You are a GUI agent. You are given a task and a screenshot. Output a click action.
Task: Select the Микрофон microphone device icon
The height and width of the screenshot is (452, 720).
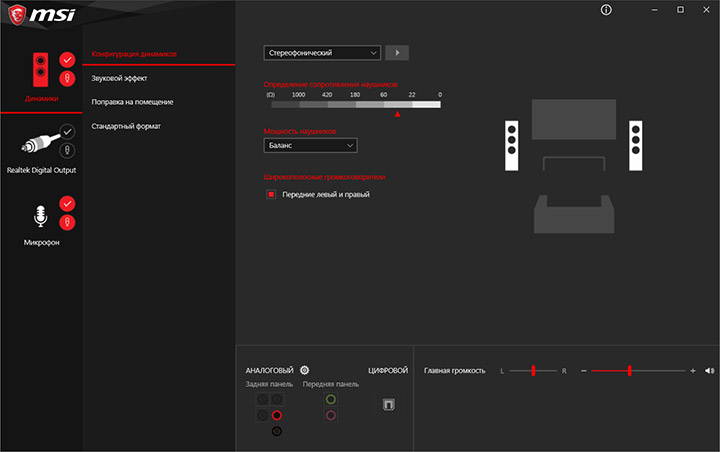(x=40, y=216)
